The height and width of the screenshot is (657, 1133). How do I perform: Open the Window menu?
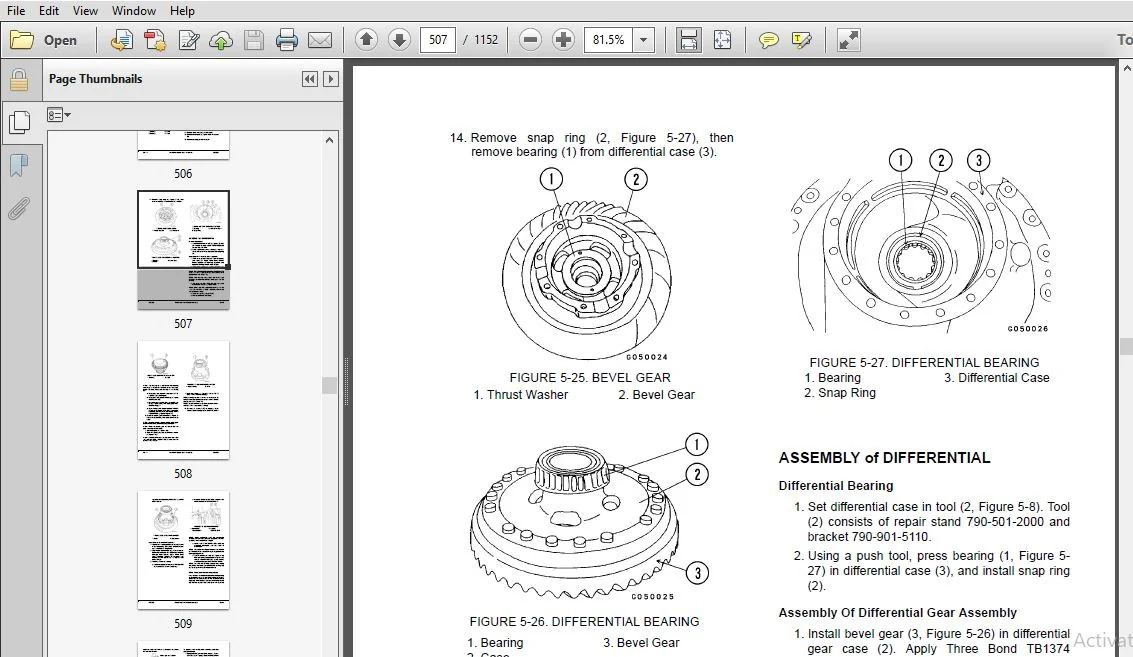pyautogui.click(x=133, y=11)
